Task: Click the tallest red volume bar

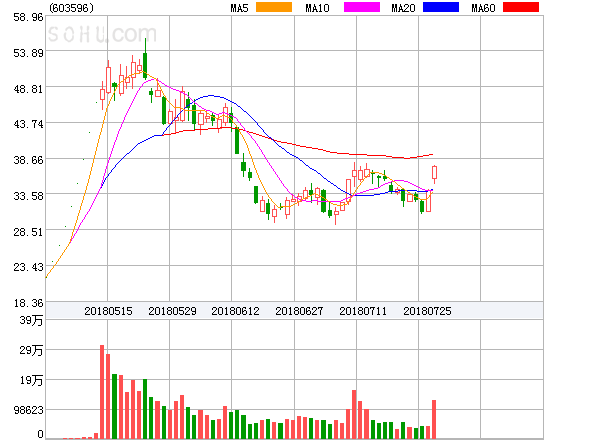Action: coord(102,392)
